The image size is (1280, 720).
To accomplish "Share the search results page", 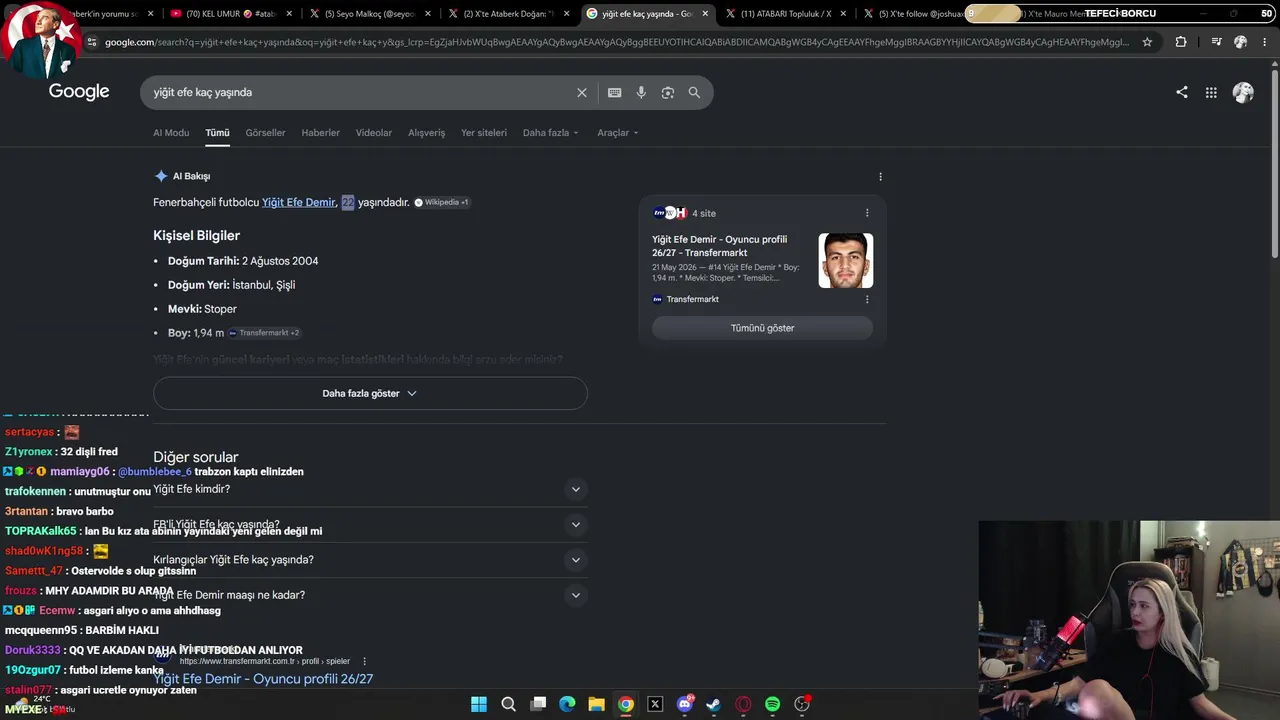I will click(1182, 92).
